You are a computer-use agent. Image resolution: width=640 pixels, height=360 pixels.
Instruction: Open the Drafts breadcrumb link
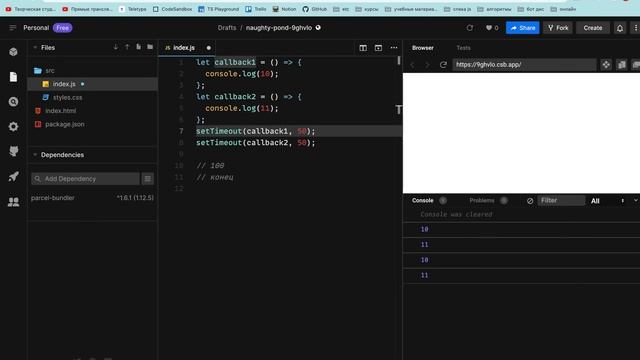click(227, 28)
